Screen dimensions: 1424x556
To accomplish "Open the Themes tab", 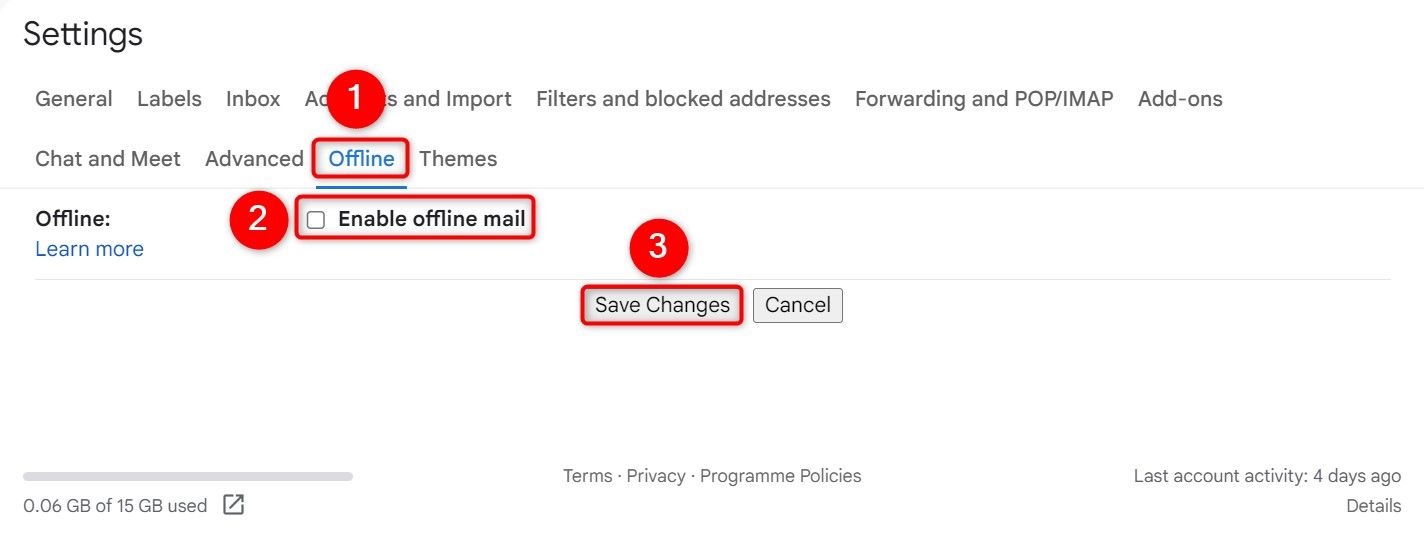I will tap(458, 158).
